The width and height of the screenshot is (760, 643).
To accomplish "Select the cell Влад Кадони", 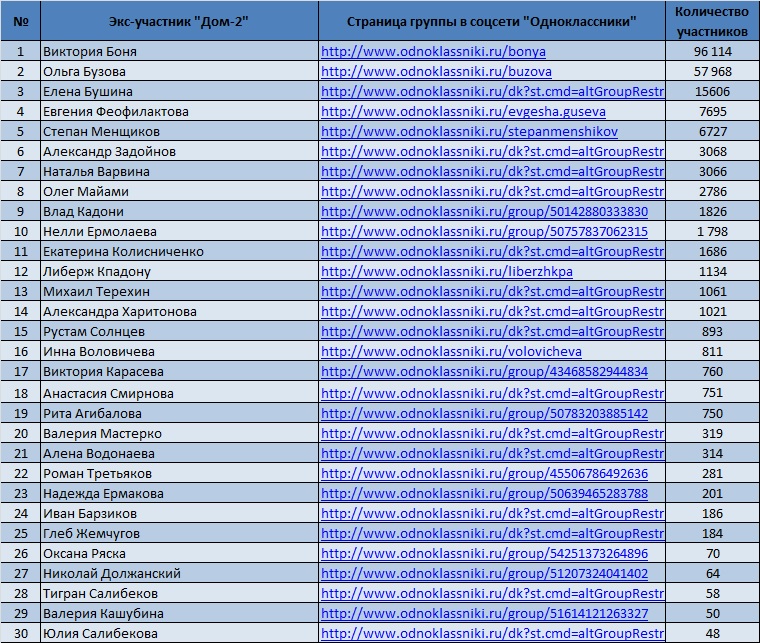I will pos(179,211).
